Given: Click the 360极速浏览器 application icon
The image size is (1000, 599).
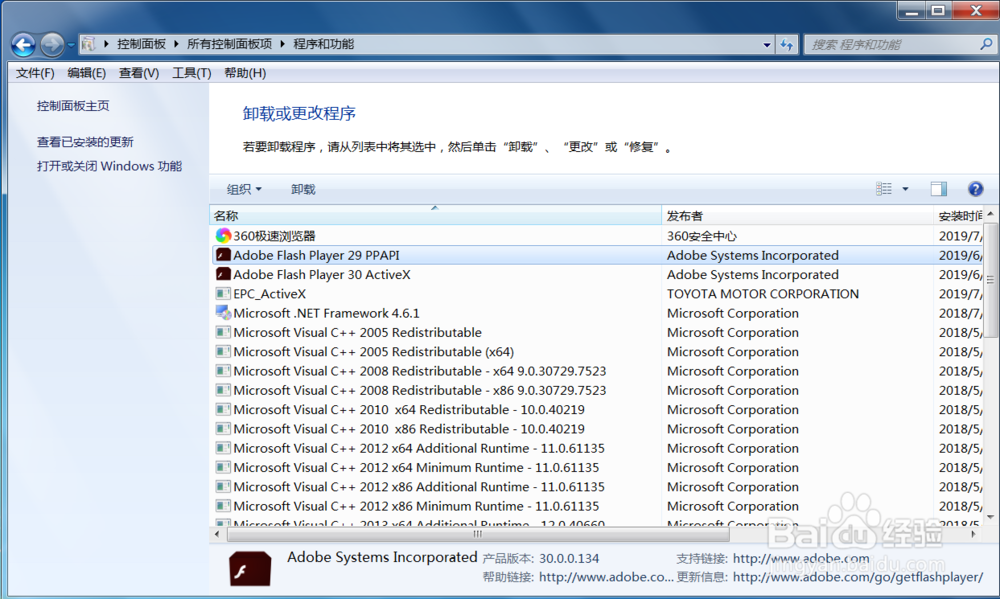Looking at the screenshot, I should tap(222, 235).
